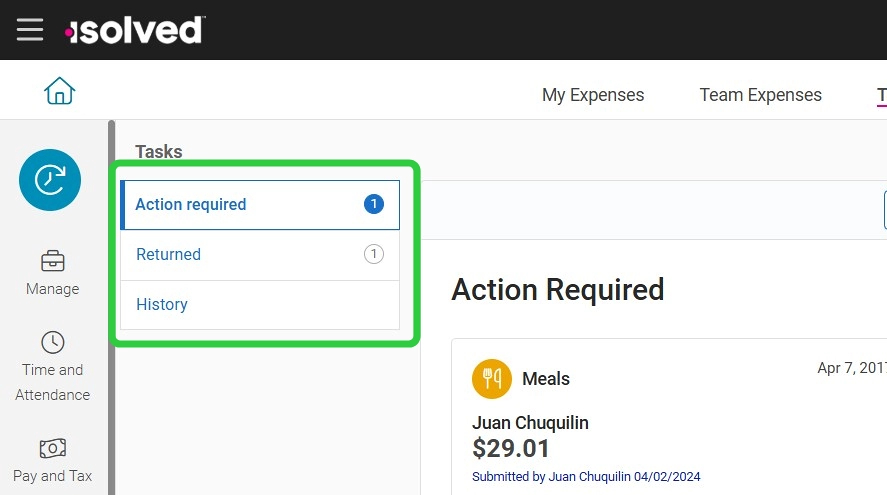Open the Pay and Tax money icon

click(x=53, y=449)
